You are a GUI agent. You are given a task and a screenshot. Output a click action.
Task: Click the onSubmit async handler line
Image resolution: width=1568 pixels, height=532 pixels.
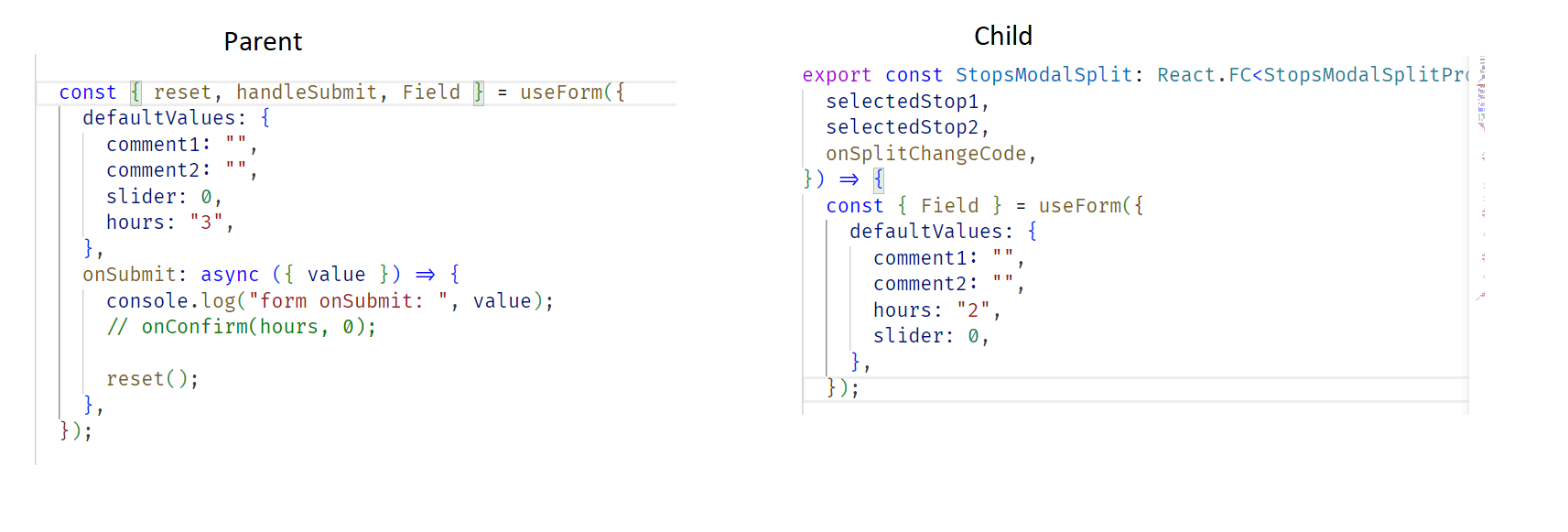pyautogui.click(x=271, y=275)
